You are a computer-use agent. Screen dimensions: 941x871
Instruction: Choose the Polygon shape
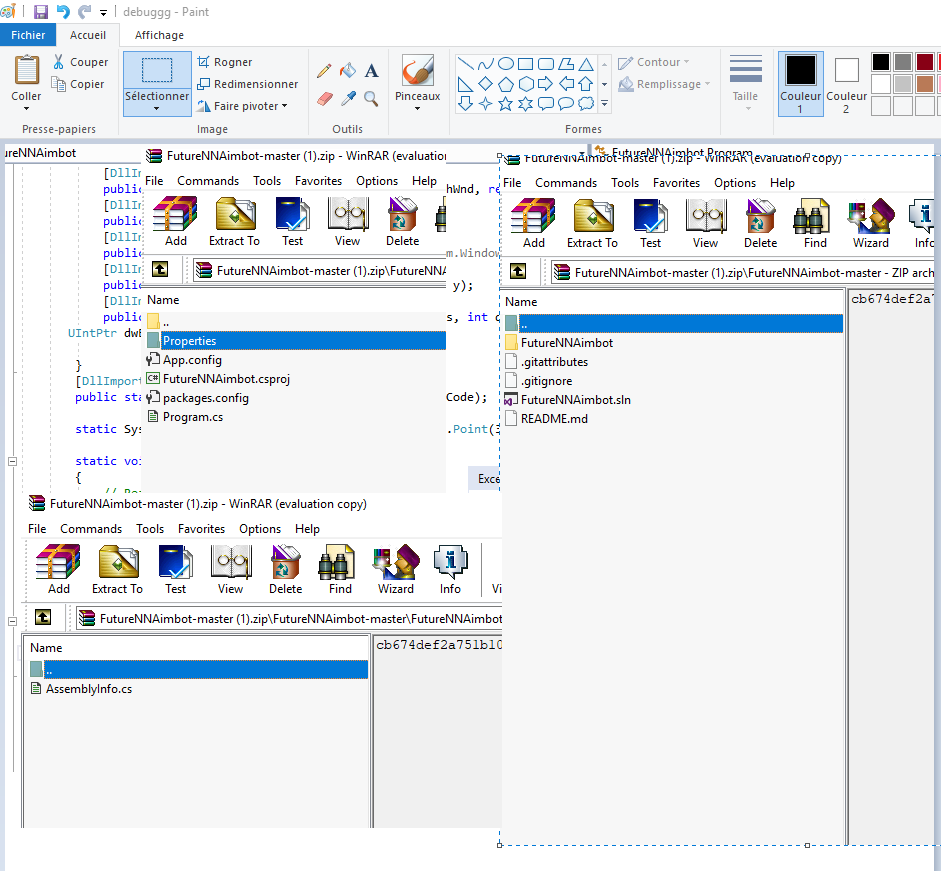click(x=566, y=64)
